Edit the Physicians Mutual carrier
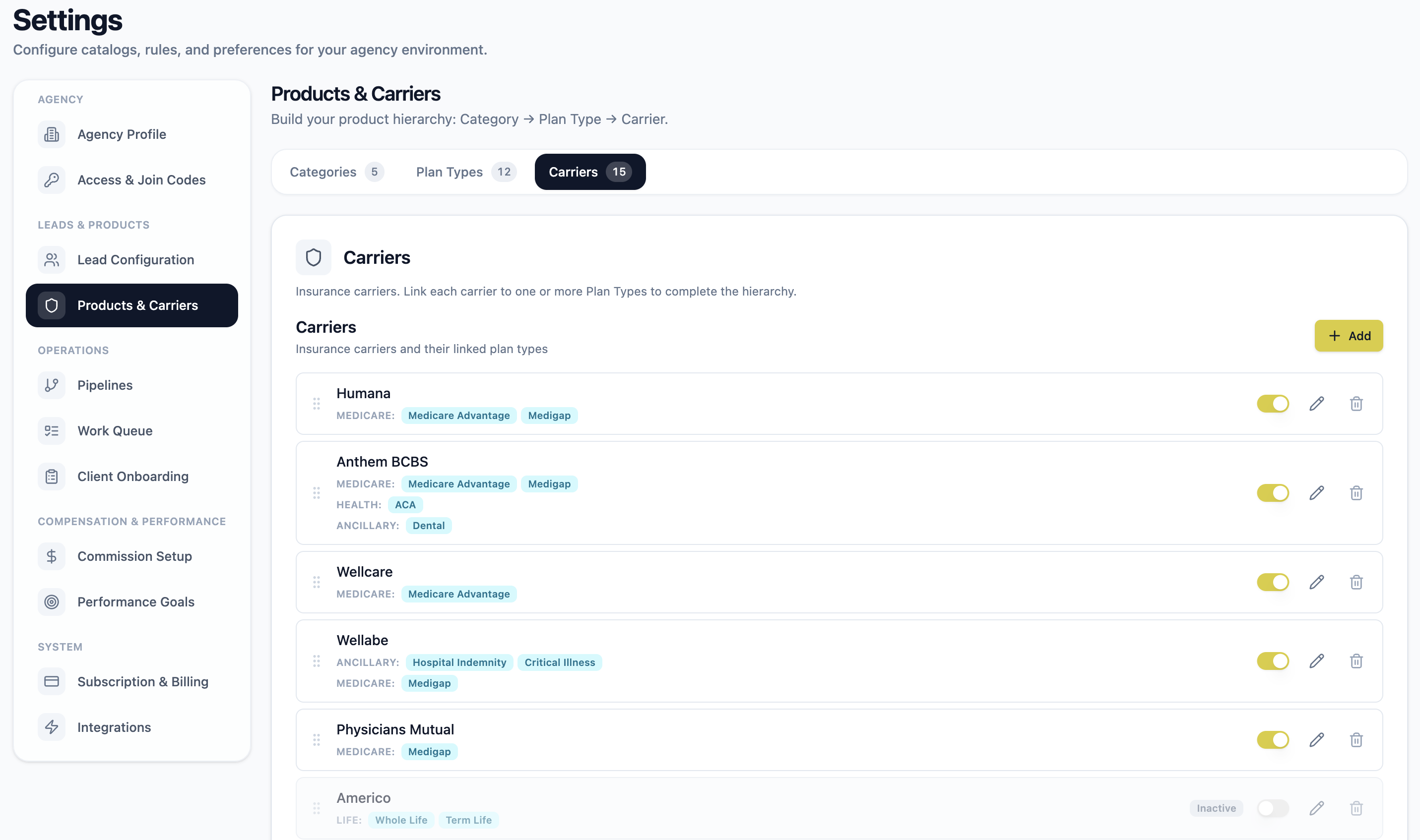 (1316, 740)
